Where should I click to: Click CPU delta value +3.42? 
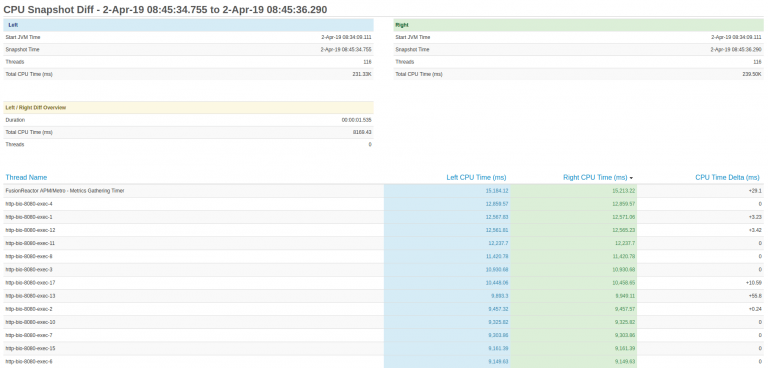click(x=756, y=230)
